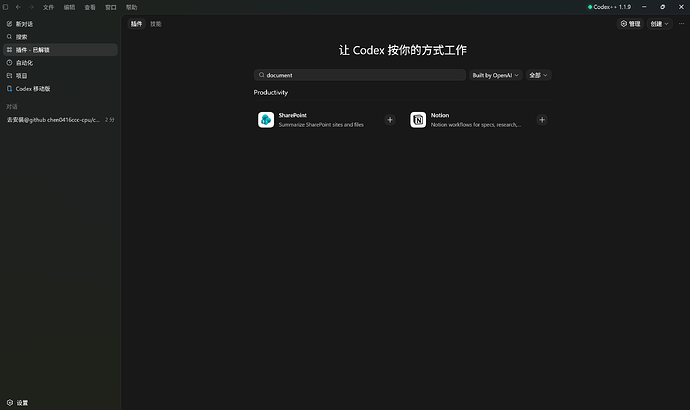This screenshot has height=410, width=690.
Task: Open the more options ellipsis
Action: [681, 24]
